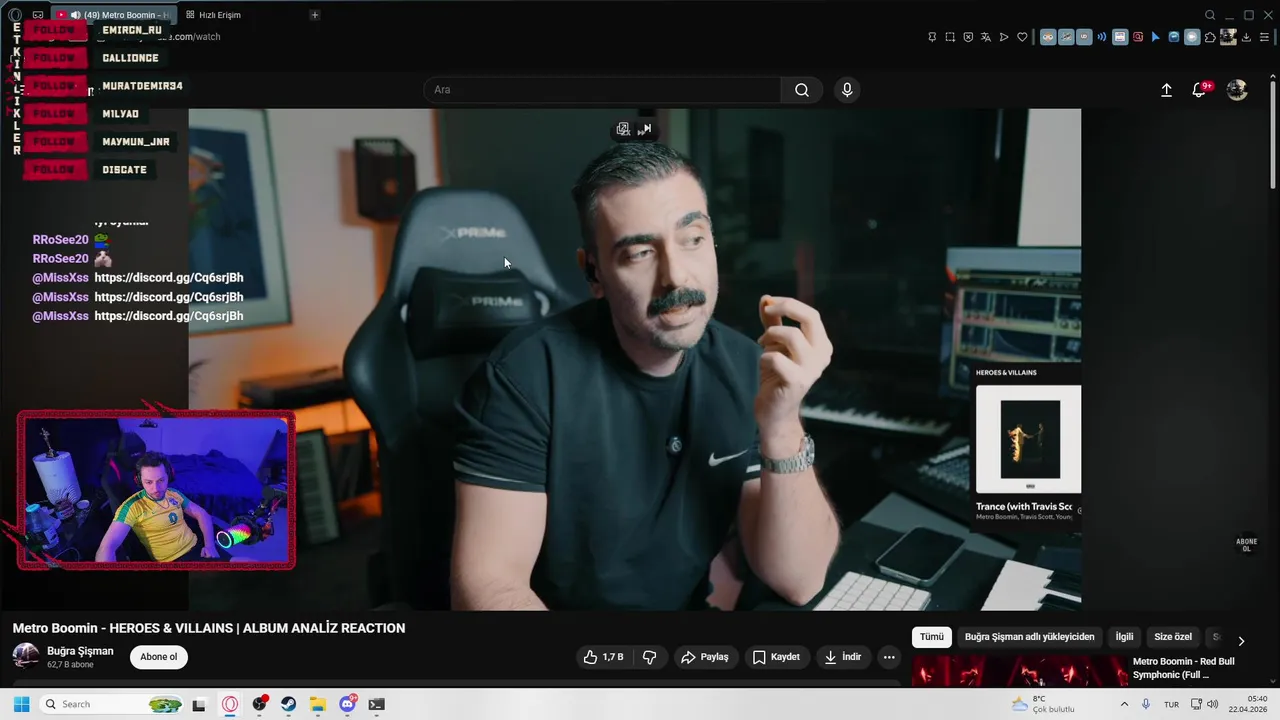Click the browser profile picture in the toolbar

click(1228, 37)
